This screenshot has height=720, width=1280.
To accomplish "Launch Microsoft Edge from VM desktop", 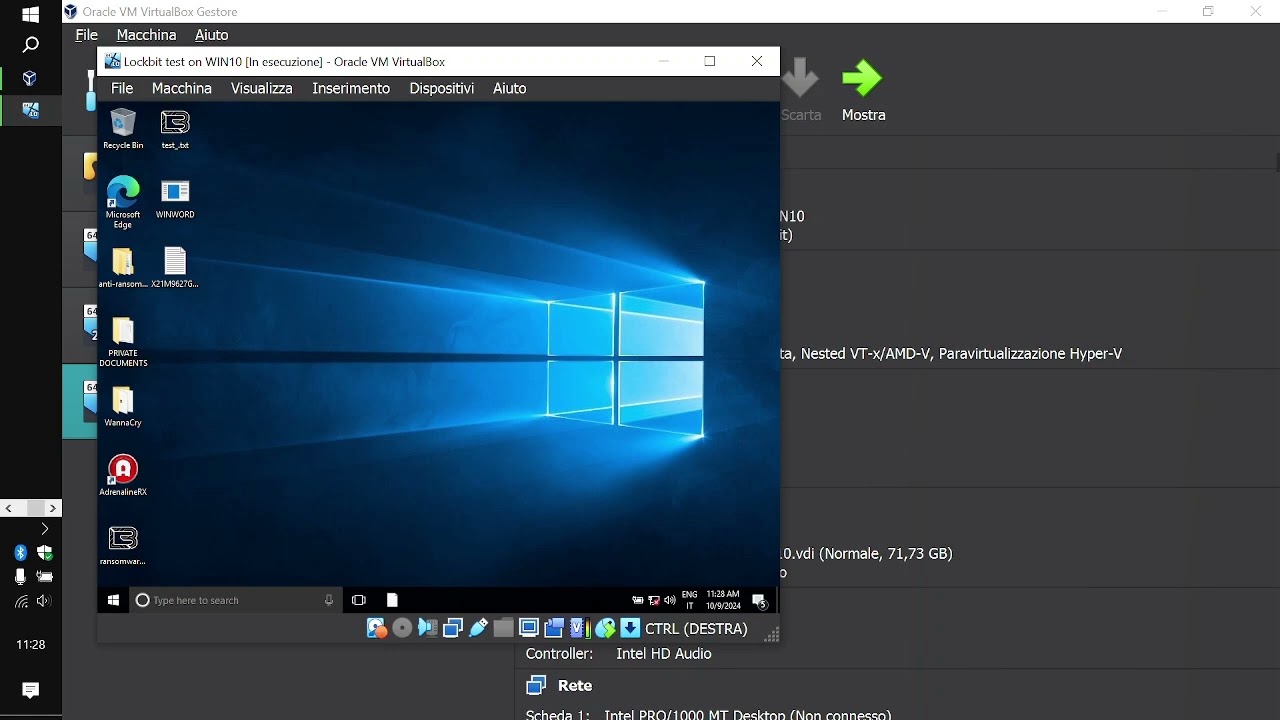I will 123,202.
